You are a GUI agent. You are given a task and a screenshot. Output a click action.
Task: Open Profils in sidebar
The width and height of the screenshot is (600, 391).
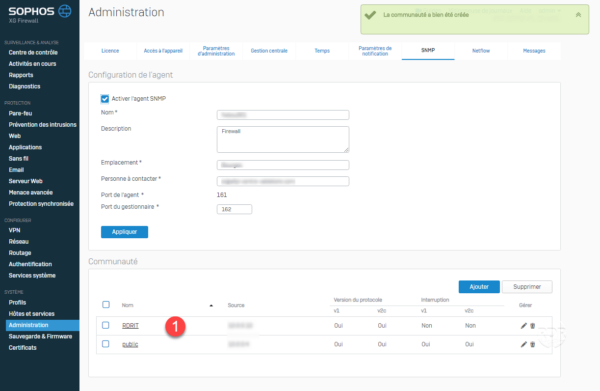pos(18,303)
